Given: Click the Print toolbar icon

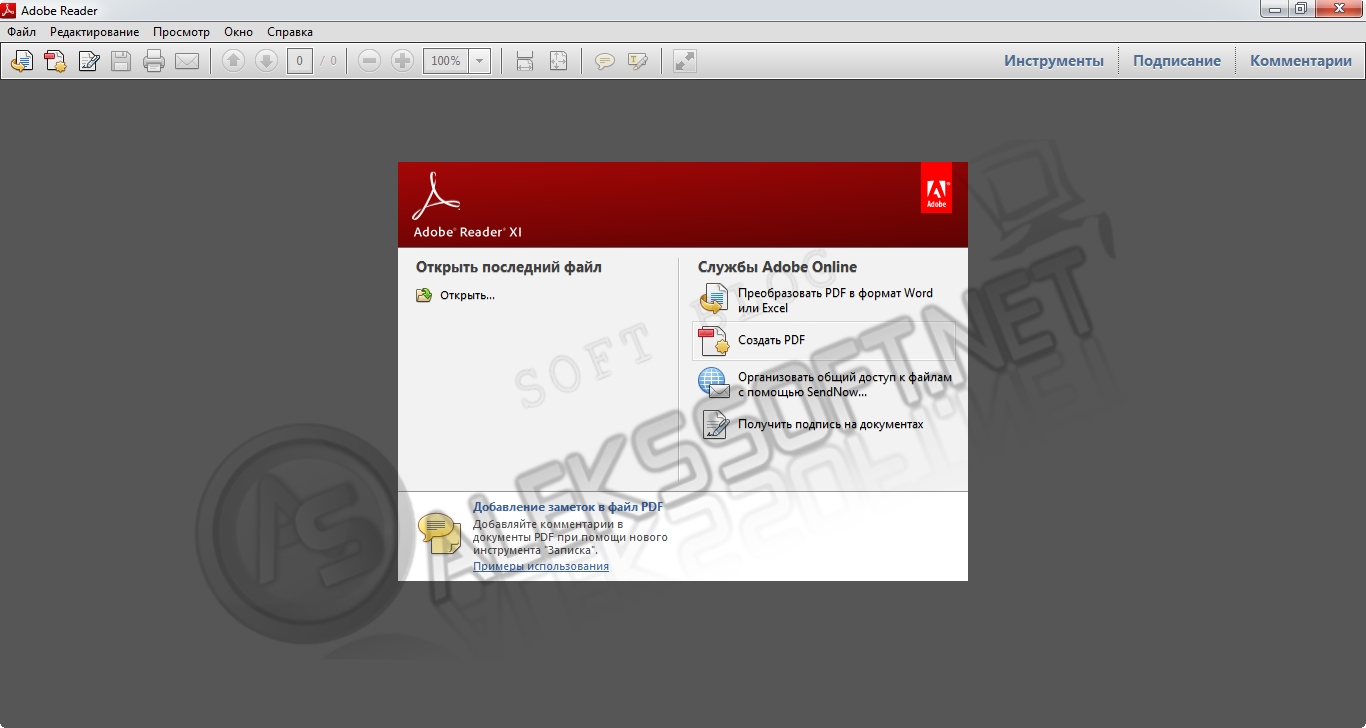Looking at the screenshot, I should click(x=153, y=61).
